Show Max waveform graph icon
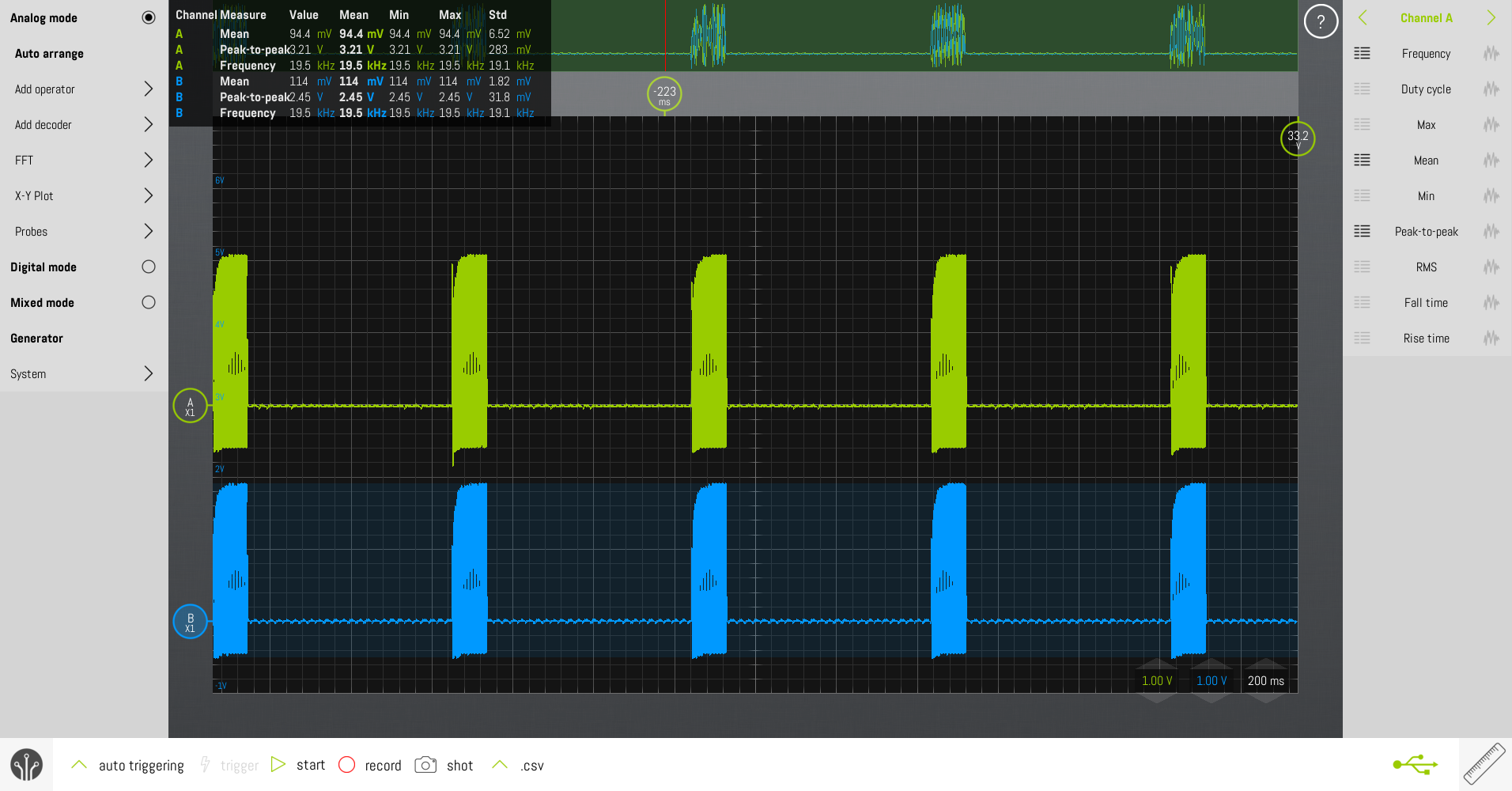This screenshot has width=1512, height=791. pos(1491,124)
